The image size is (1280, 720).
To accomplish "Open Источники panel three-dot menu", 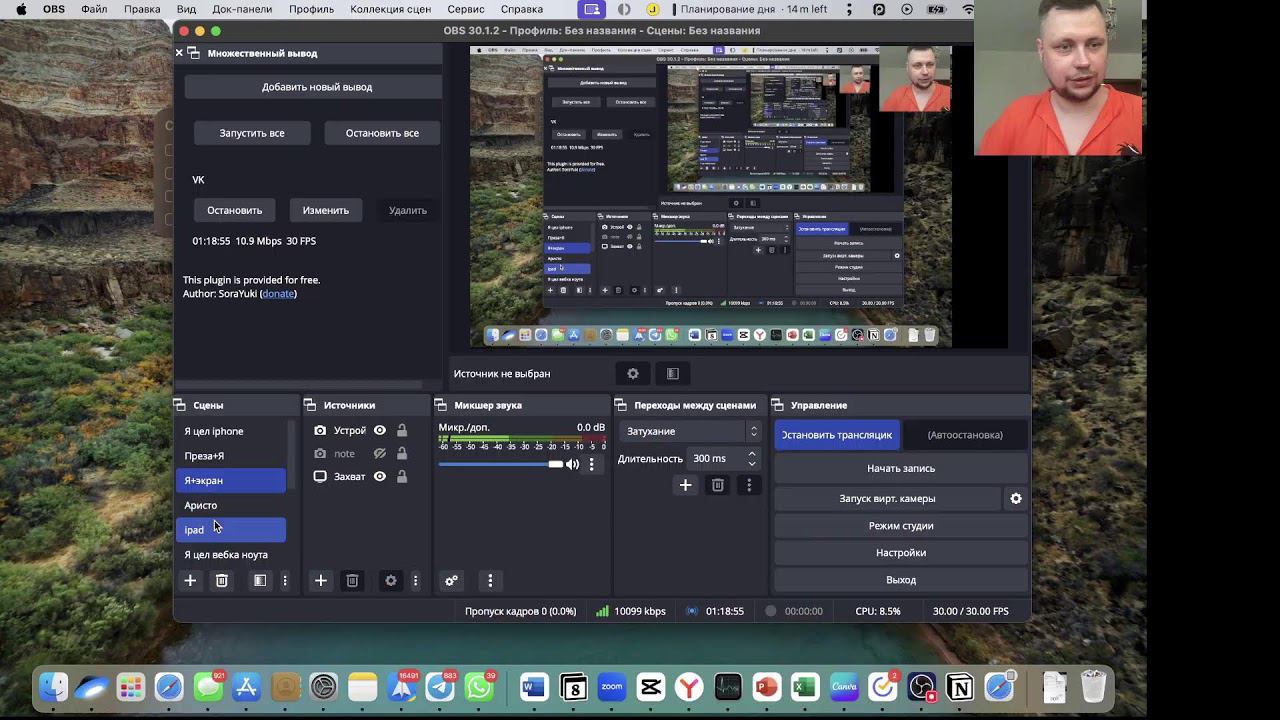I will pyautogui.click(x=415, y=580).
